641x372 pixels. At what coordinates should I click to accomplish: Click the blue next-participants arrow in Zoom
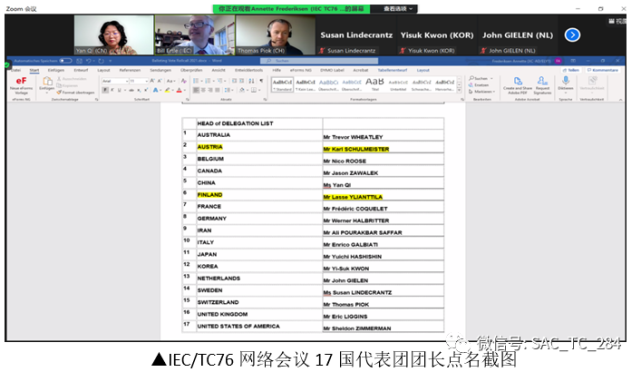(x=572, y=35)
